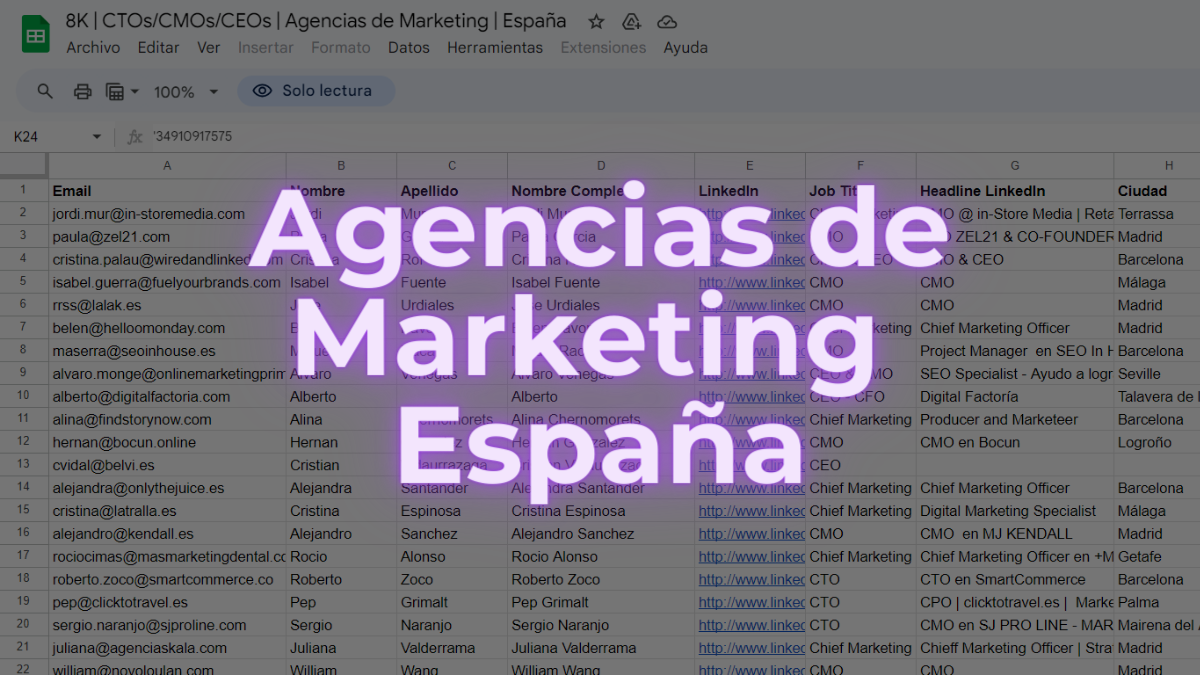Select column G header

click(1015, 165)
